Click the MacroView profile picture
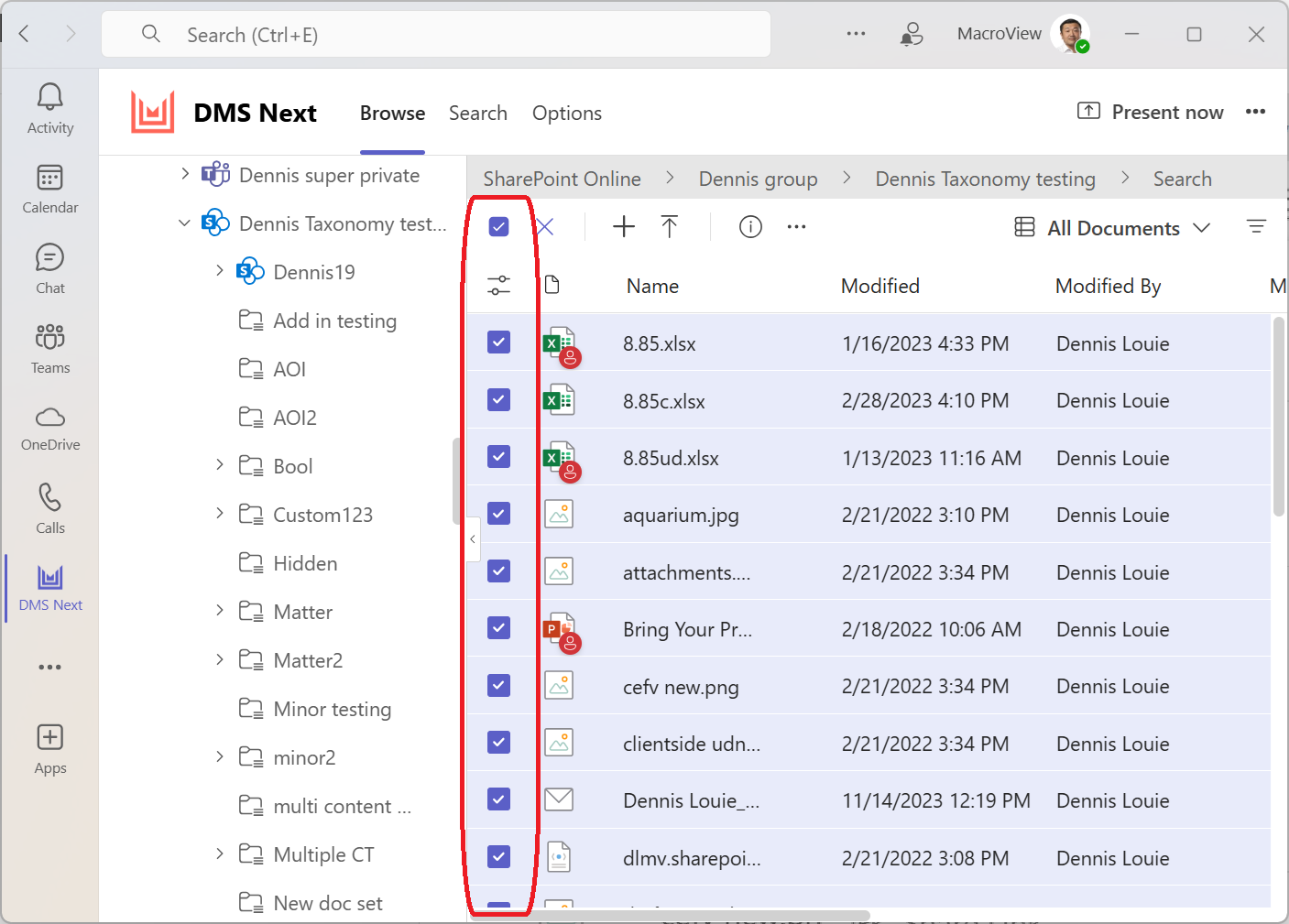The width and height of the screenshot is (1289, 924). (x=1070, y=34)
